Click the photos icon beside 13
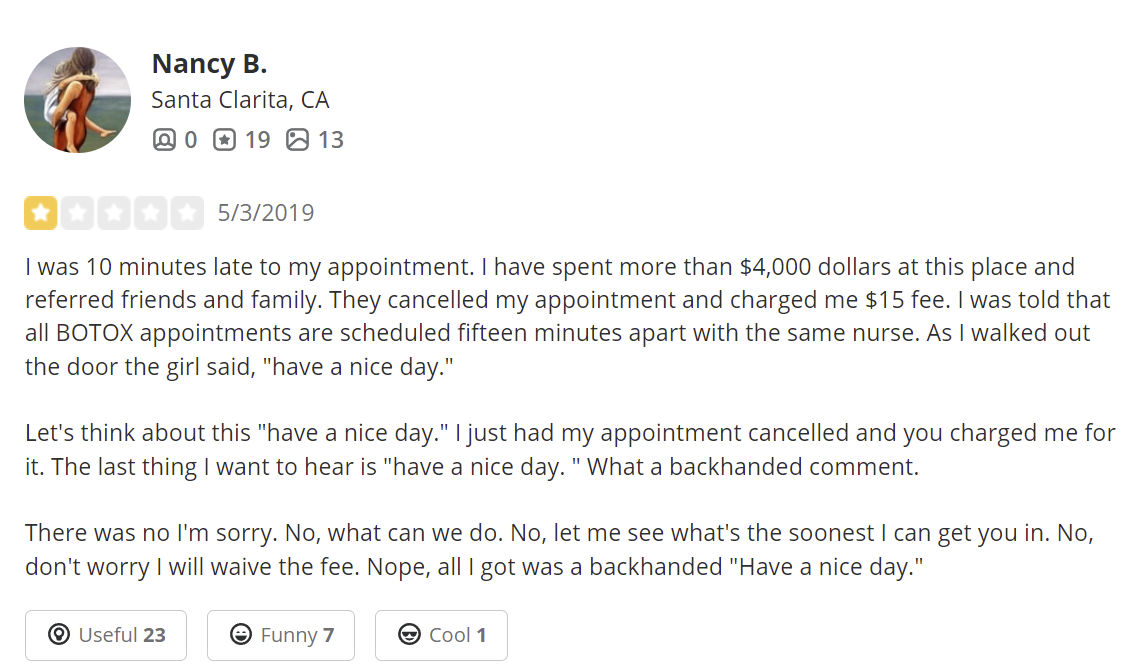 click(298, 140)
